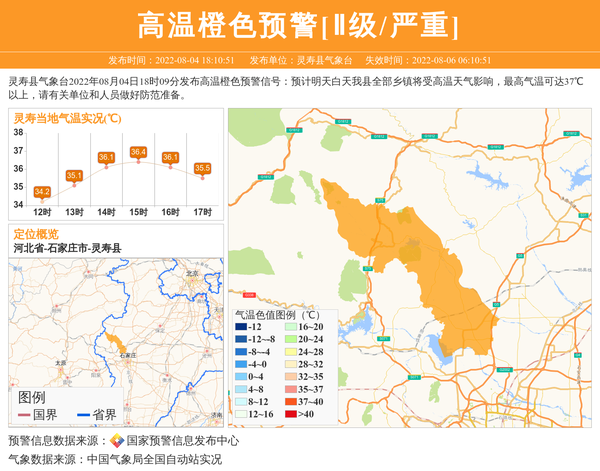Select the 36.4 peak temperature label
Image resolution: width=600 pixels, height=471 pixels.
tap(138, 152)
